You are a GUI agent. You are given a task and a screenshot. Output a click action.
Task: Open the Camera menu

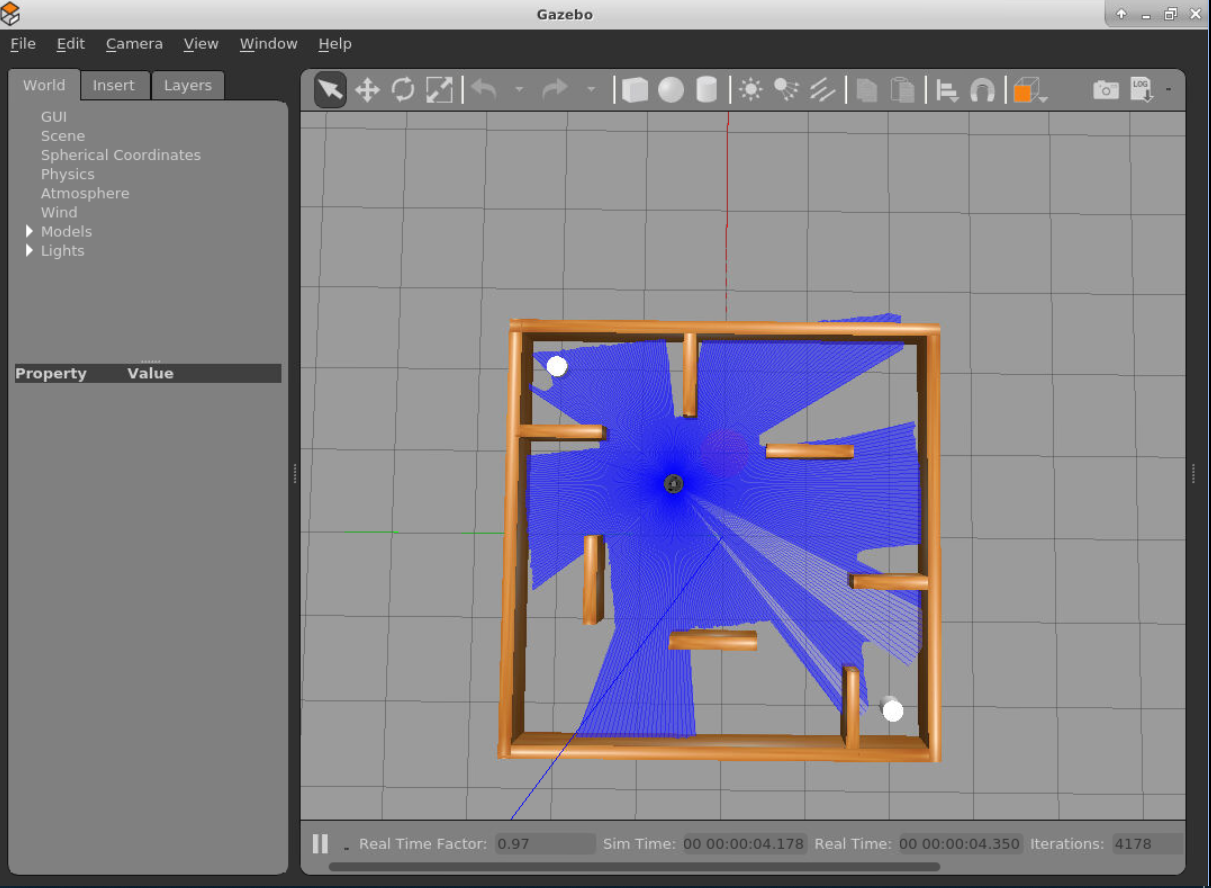click(x=134, y=44)
